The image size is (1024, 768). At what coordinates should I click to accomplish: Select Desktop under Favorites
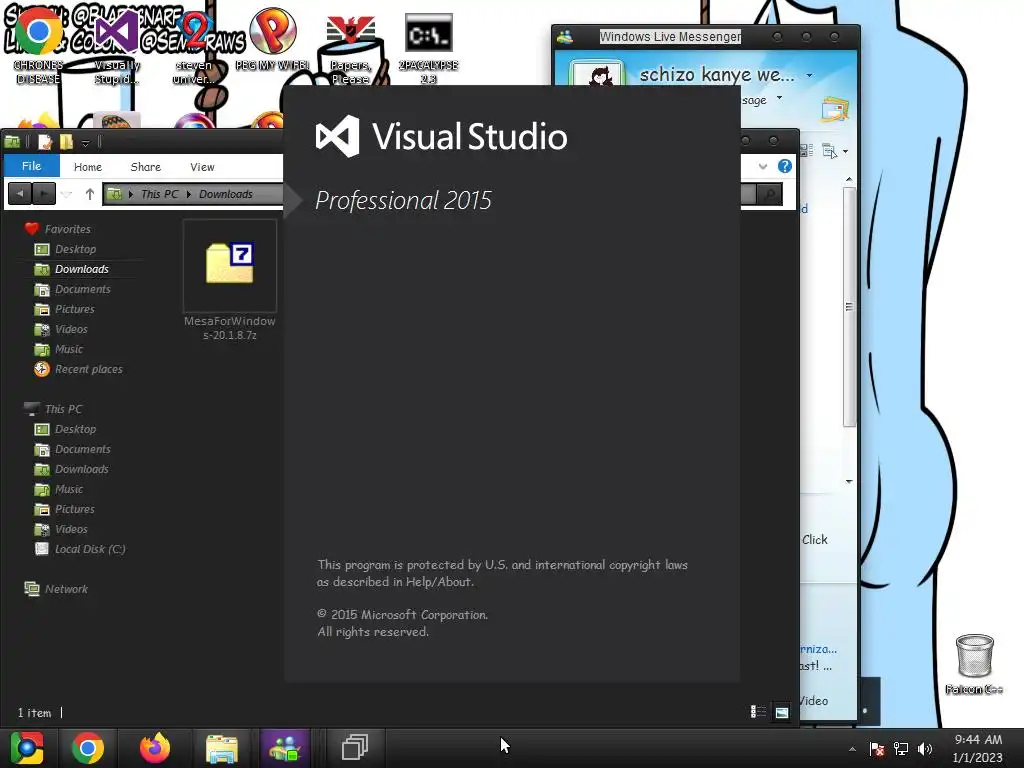75,249
